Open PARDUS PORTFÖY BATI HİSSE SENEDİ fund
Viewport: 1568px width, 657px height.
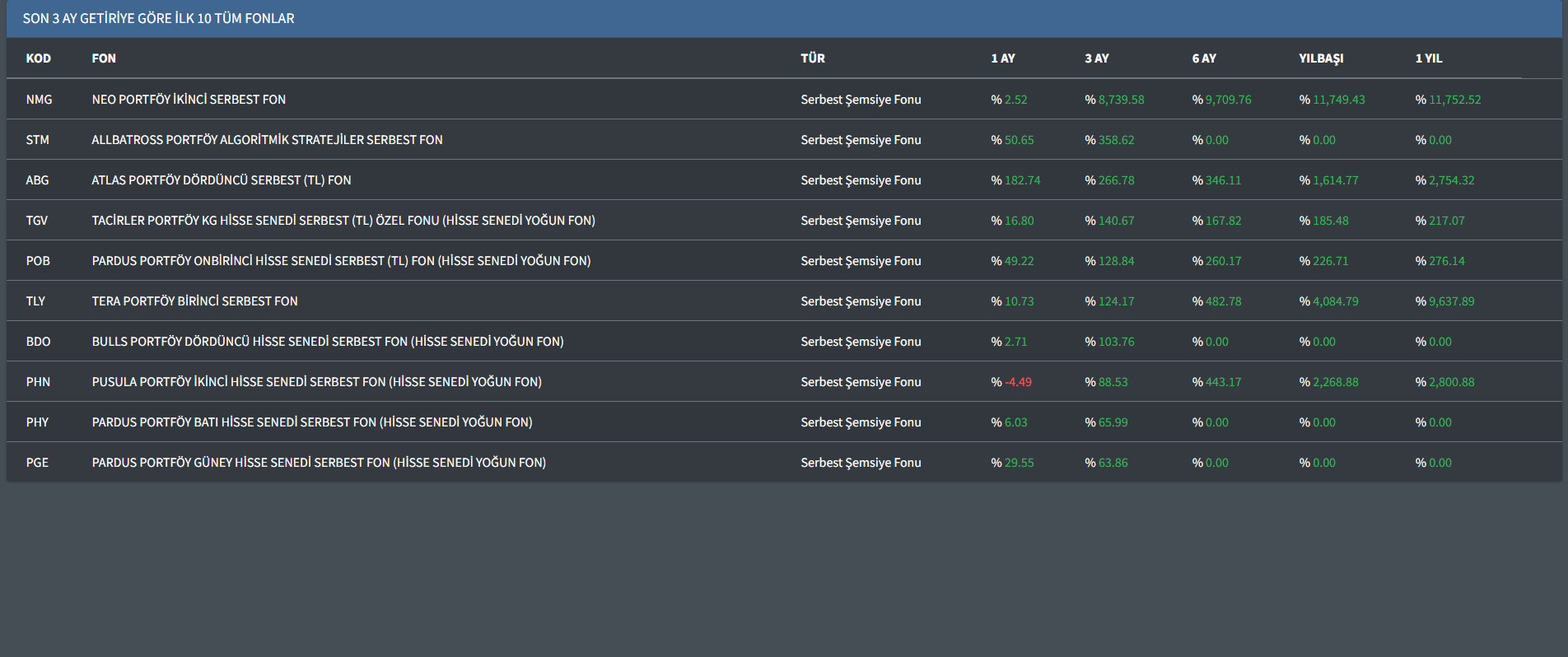pos(311,422)
